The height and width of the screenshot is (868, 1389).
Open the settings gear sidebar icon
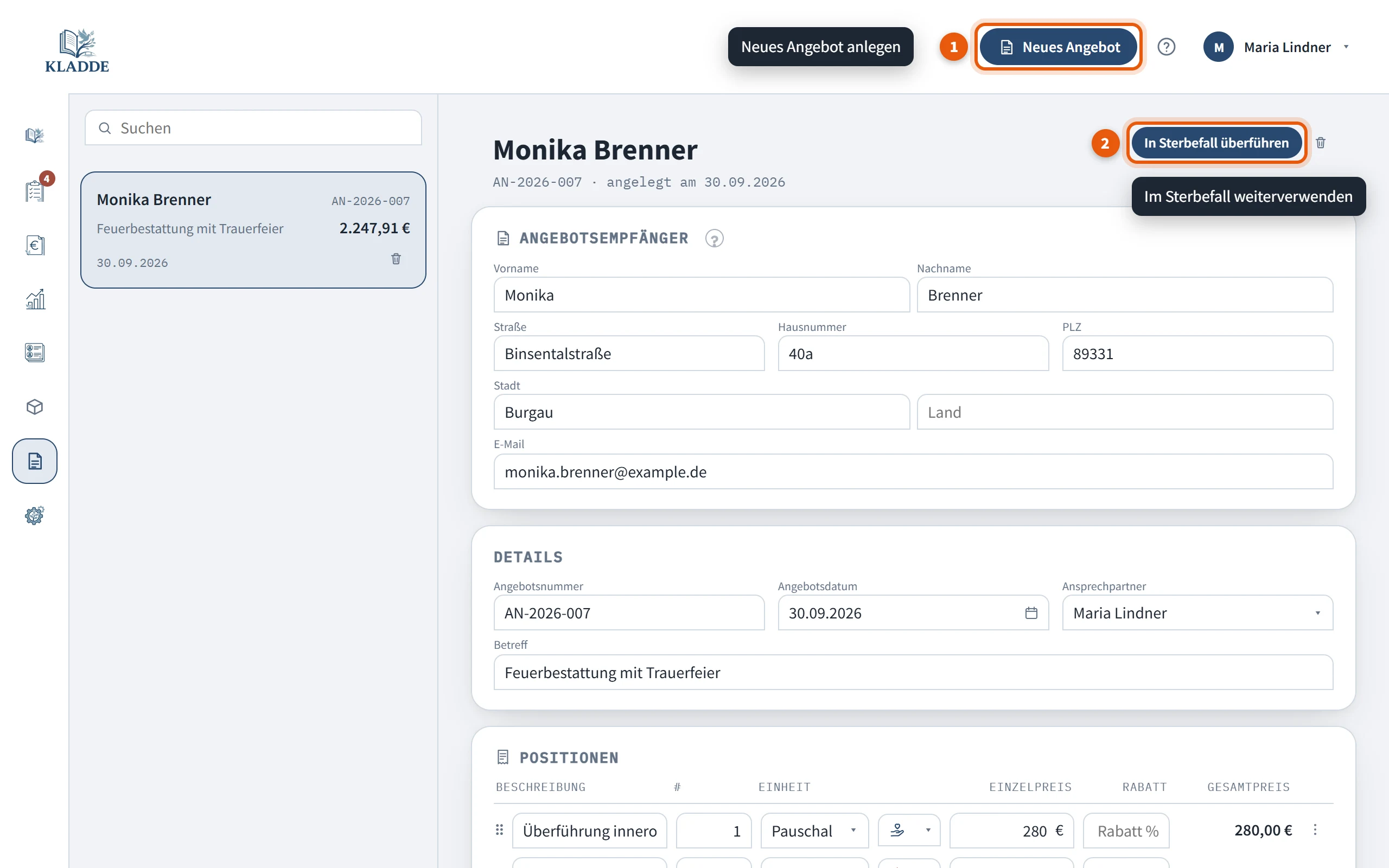coord(34,515)
